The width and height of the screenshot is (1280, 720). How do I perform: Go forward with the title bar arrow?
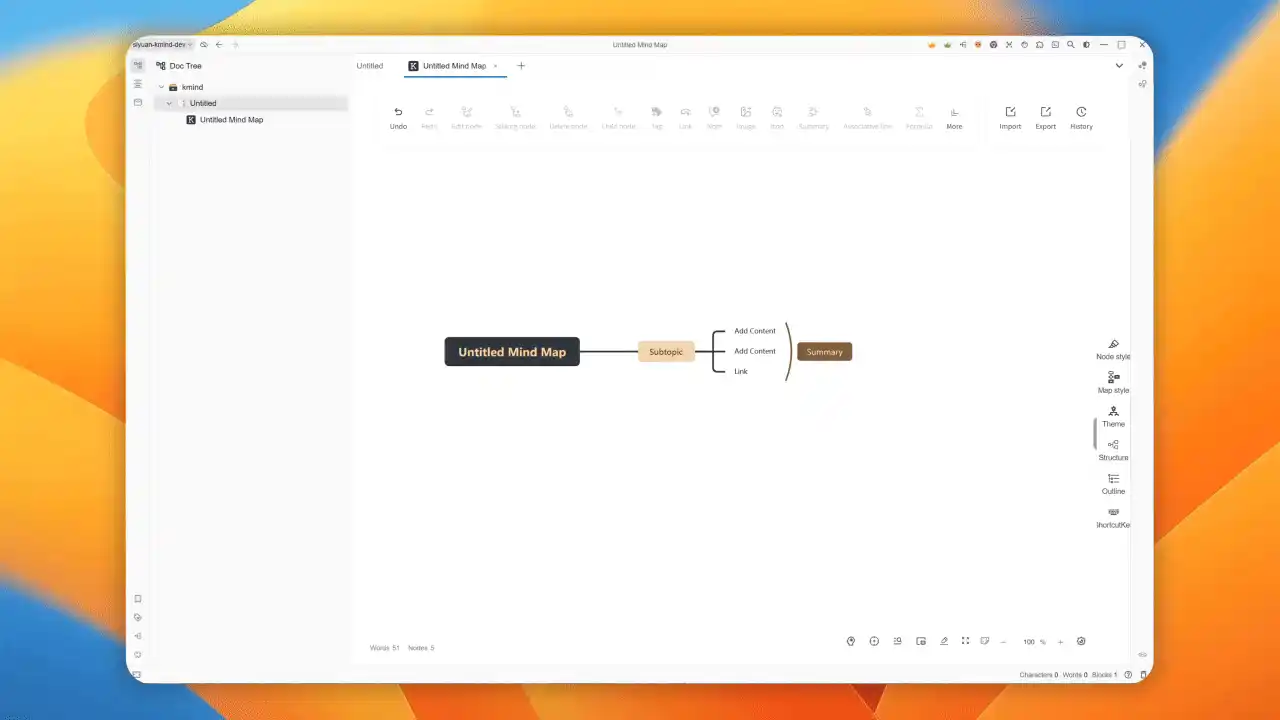(235, 45)
